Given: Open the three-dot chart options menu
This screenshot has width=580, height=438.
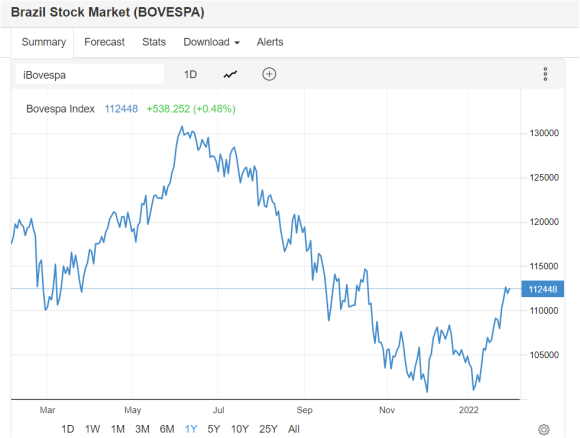Looking at the screenshot, I should 545,74.
